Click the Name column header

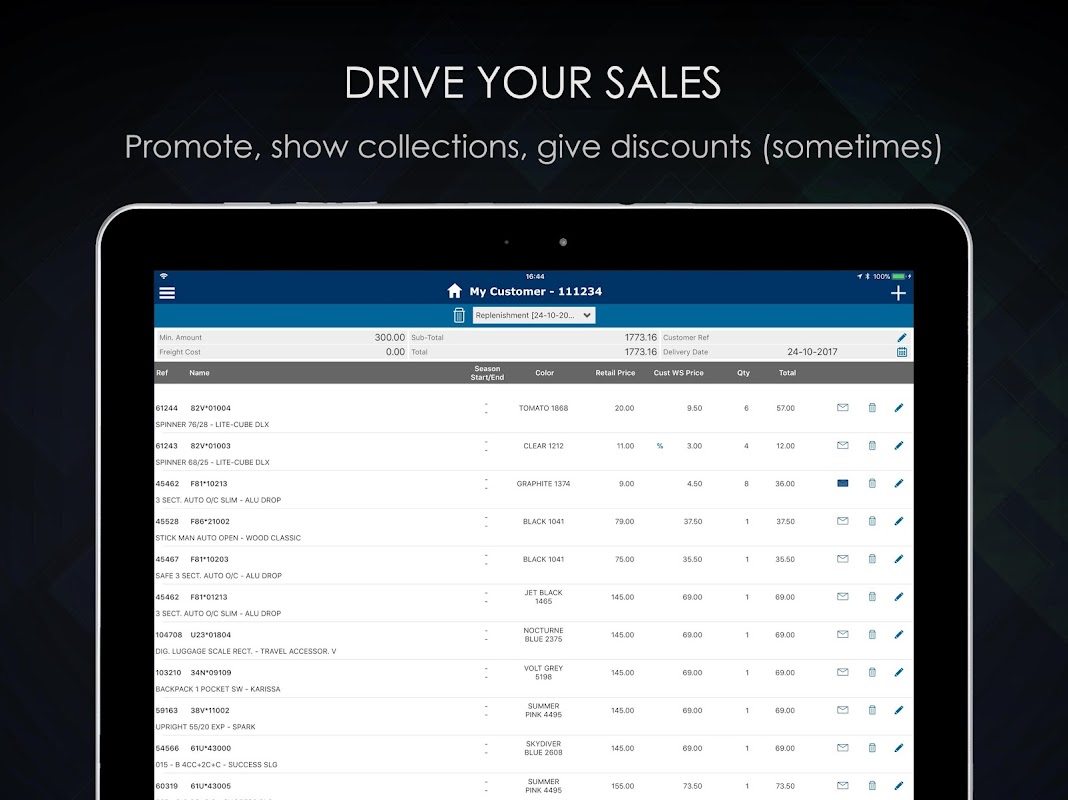click(x=199, y=372)
